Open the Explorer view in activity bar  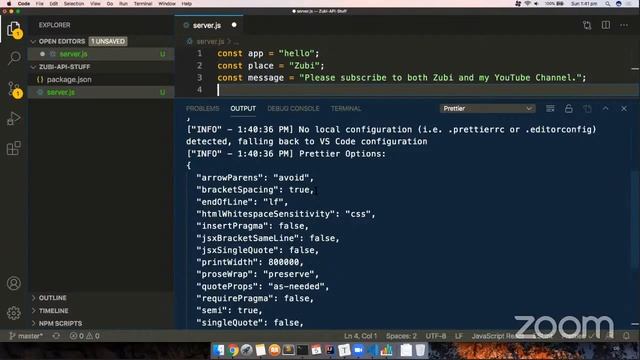[x=14, y=30]
